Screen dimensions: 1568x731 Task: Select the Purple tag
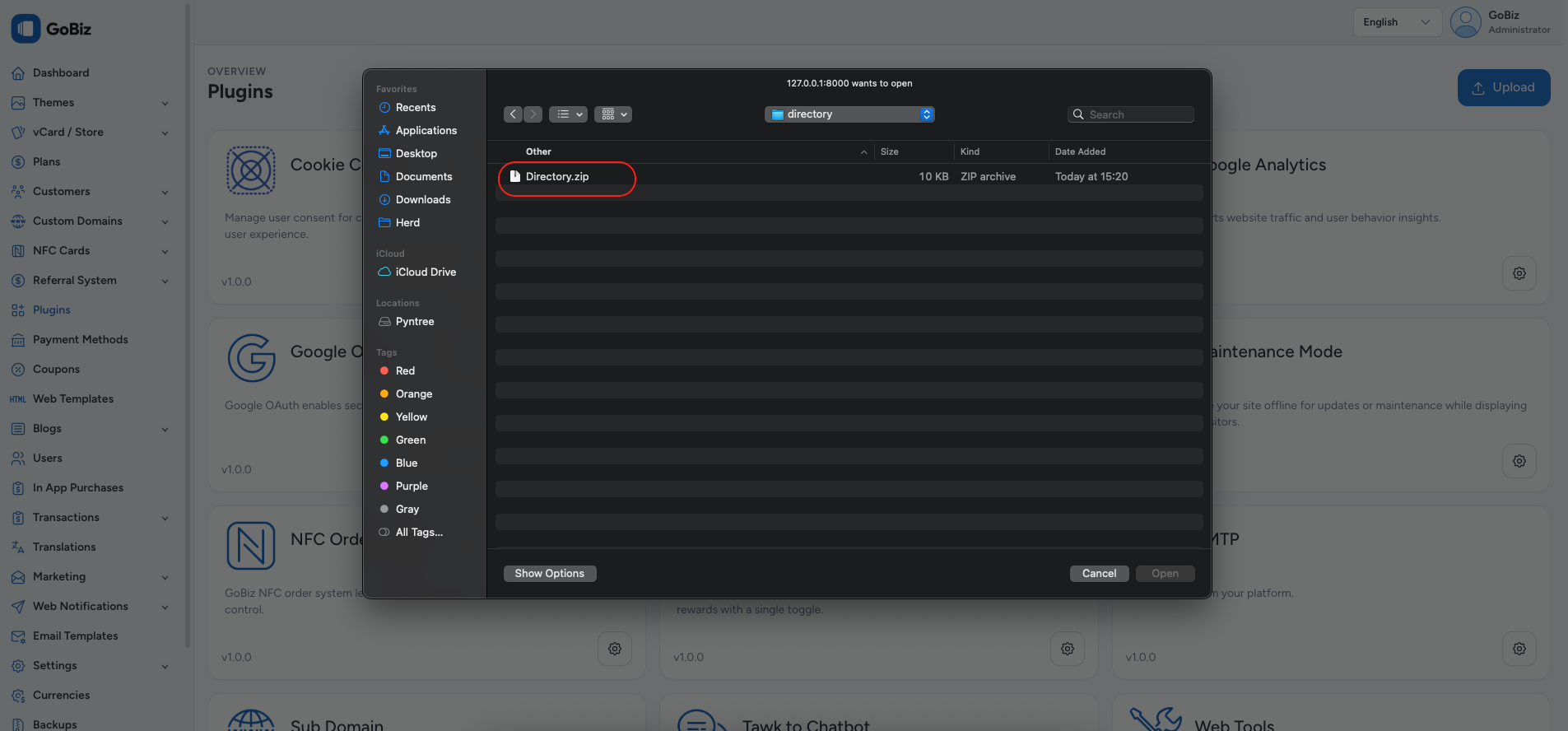(x=412, y=487)
